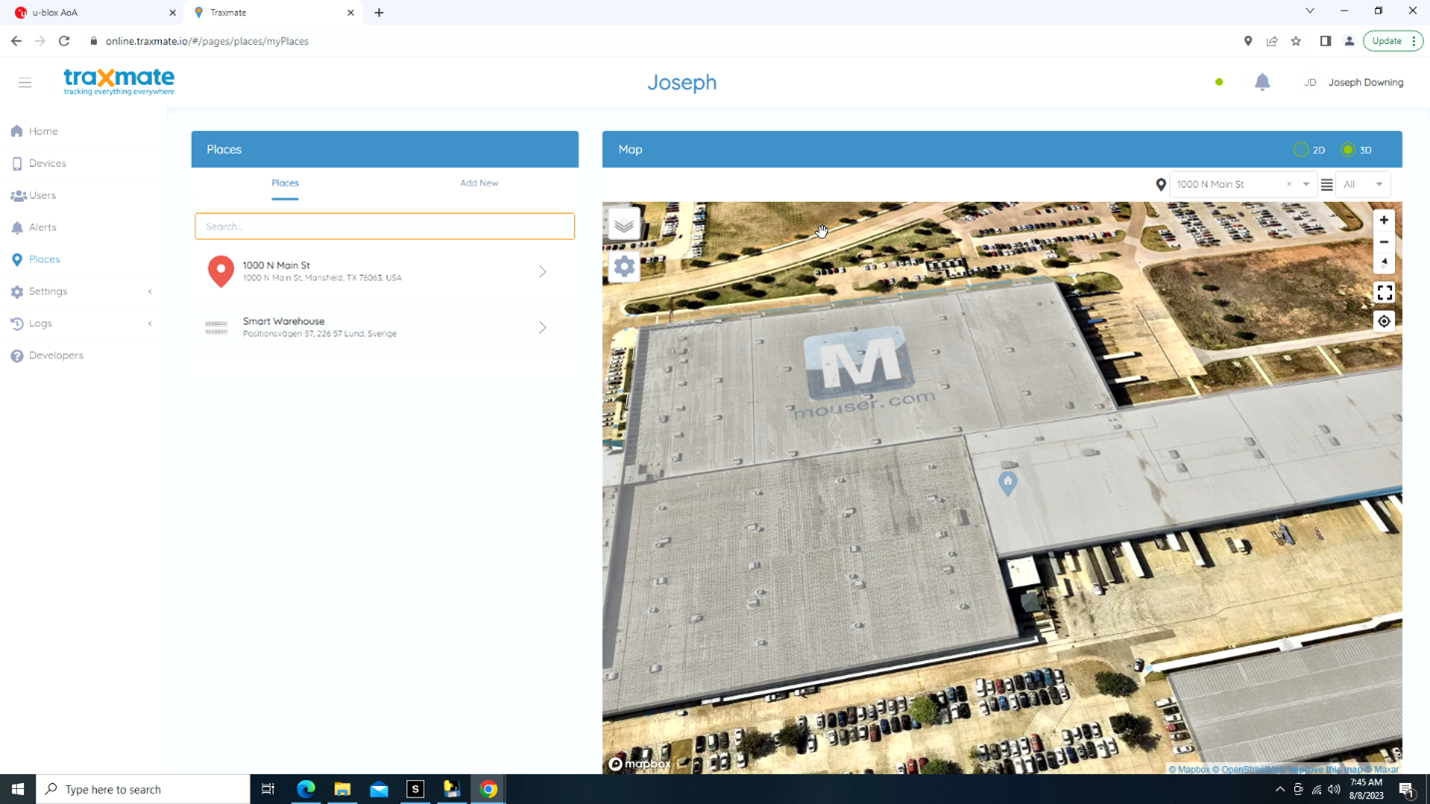The width and height of the screenshot is (1430, 804).
Task: Open a new browser tab
Action: 379,13
